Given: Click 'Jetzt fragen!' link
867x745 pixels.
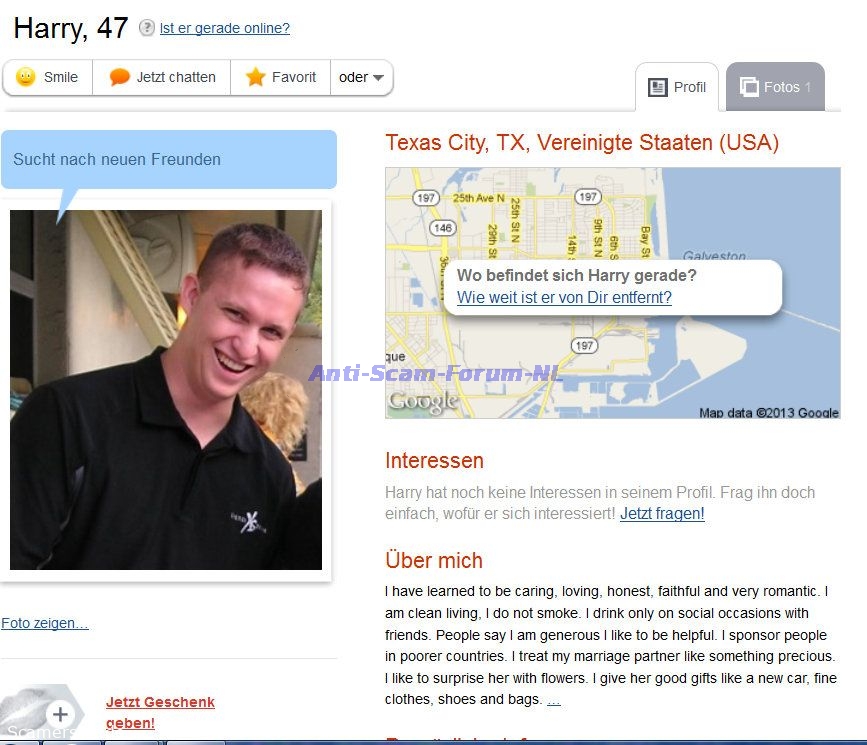Looking at the screenshot, I should [x=662, y=514].
